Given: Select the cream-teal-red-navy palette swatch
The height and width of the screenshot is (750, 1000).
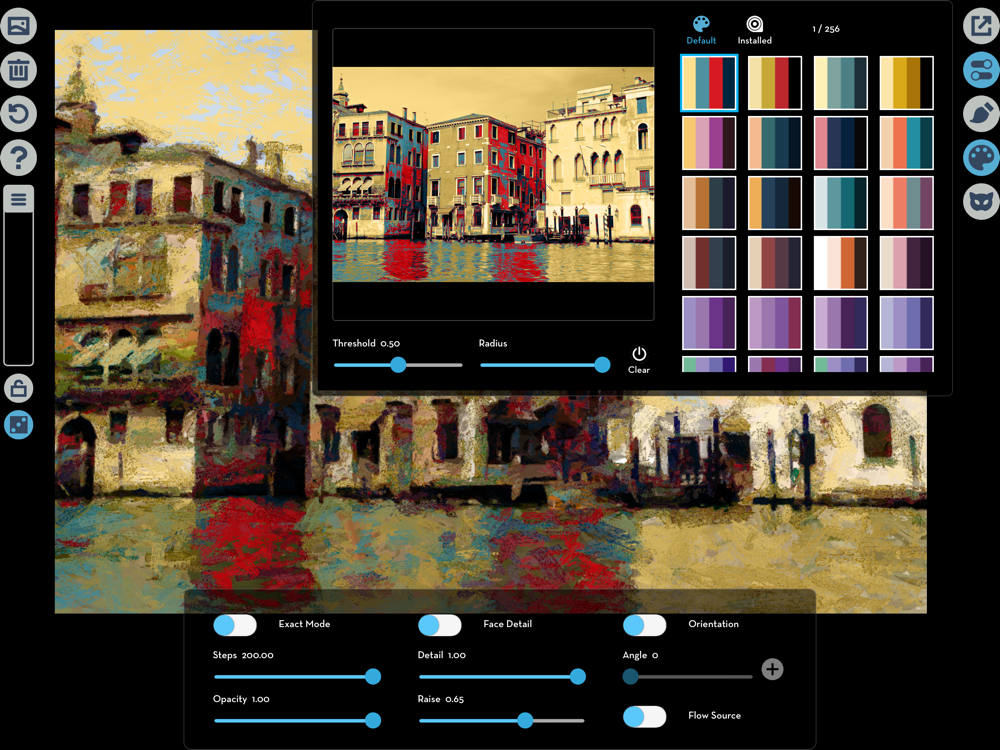Looking at the screenshot, I should (709, 83).
